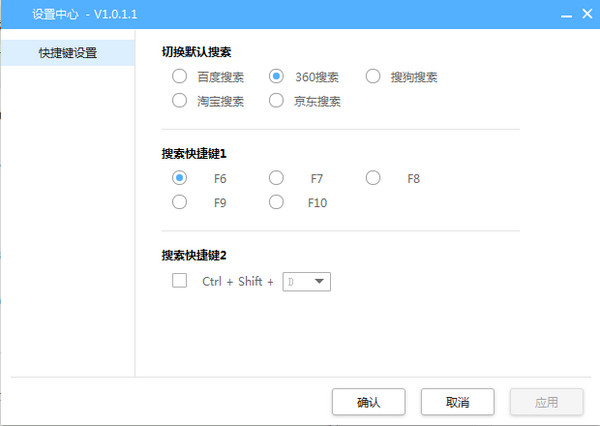This screenshot has height=426, width=600.
Task: Select 百度搜索 as default search
Action: [180, 77]
